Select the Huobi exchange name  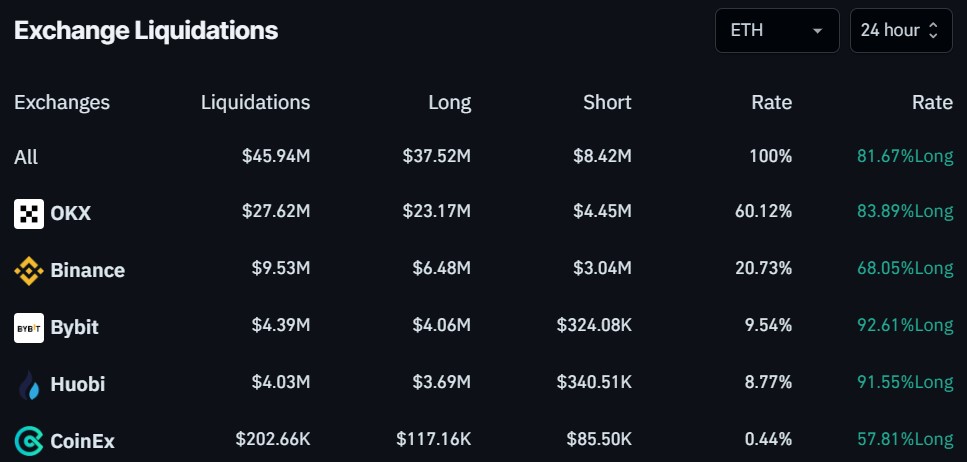pyautogui.click(x=77, y=384)
